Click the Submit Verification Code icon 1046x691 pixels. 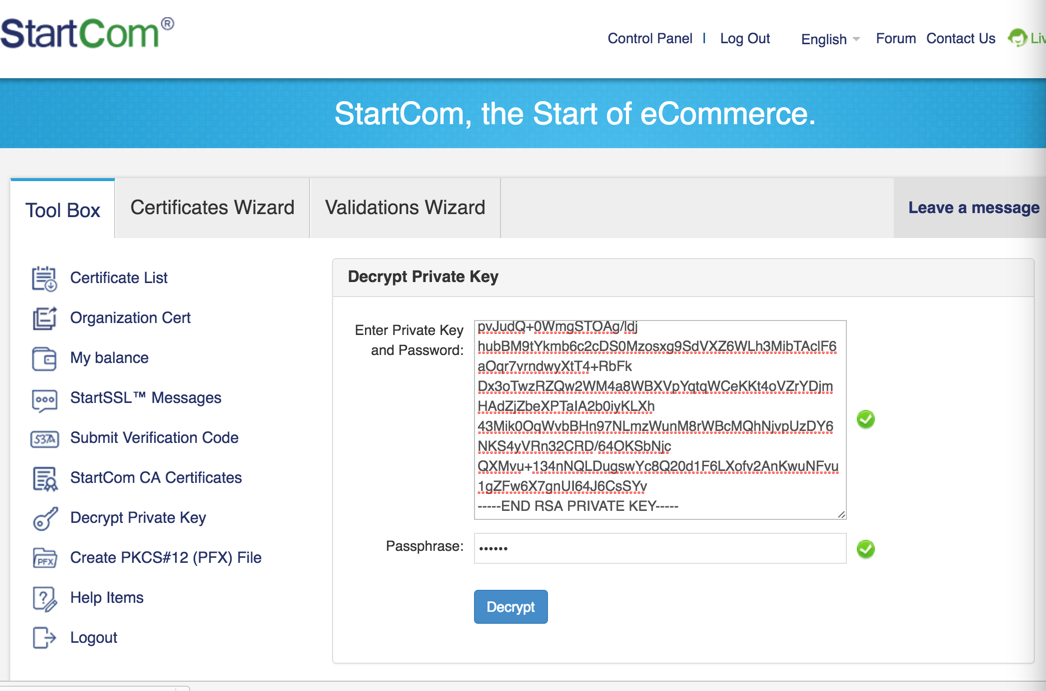(45, 439)
